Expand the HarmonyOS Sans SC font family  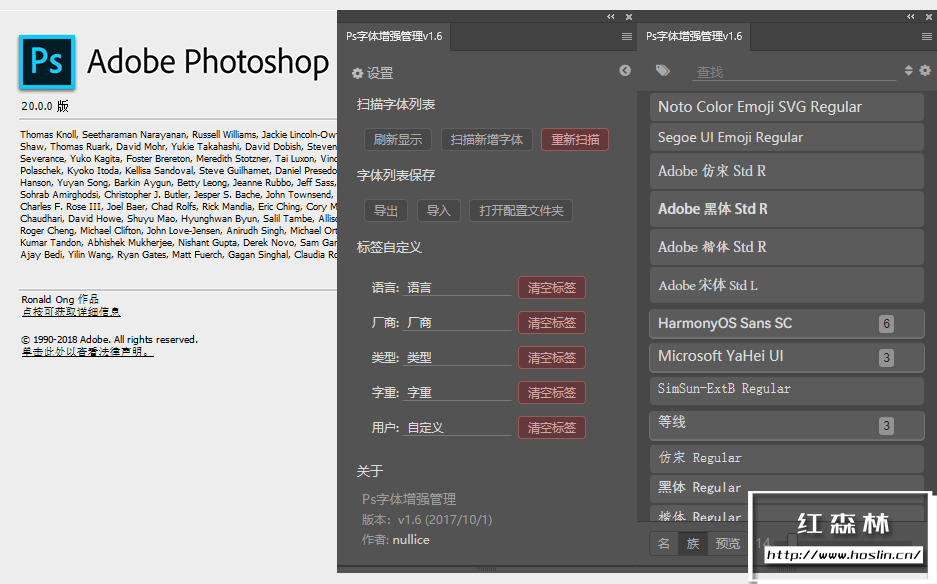tap(786, 323)
